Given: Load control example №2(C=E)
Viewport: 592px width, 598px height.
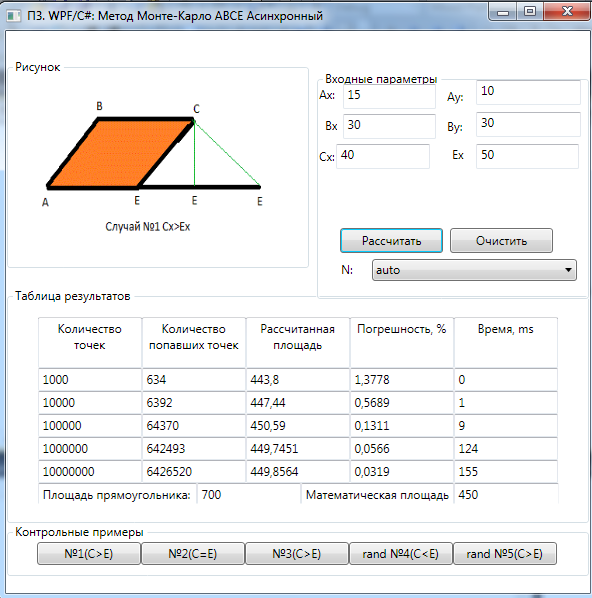Looking at the screenshot, I should pyautogui.click(x=193, y=553).
